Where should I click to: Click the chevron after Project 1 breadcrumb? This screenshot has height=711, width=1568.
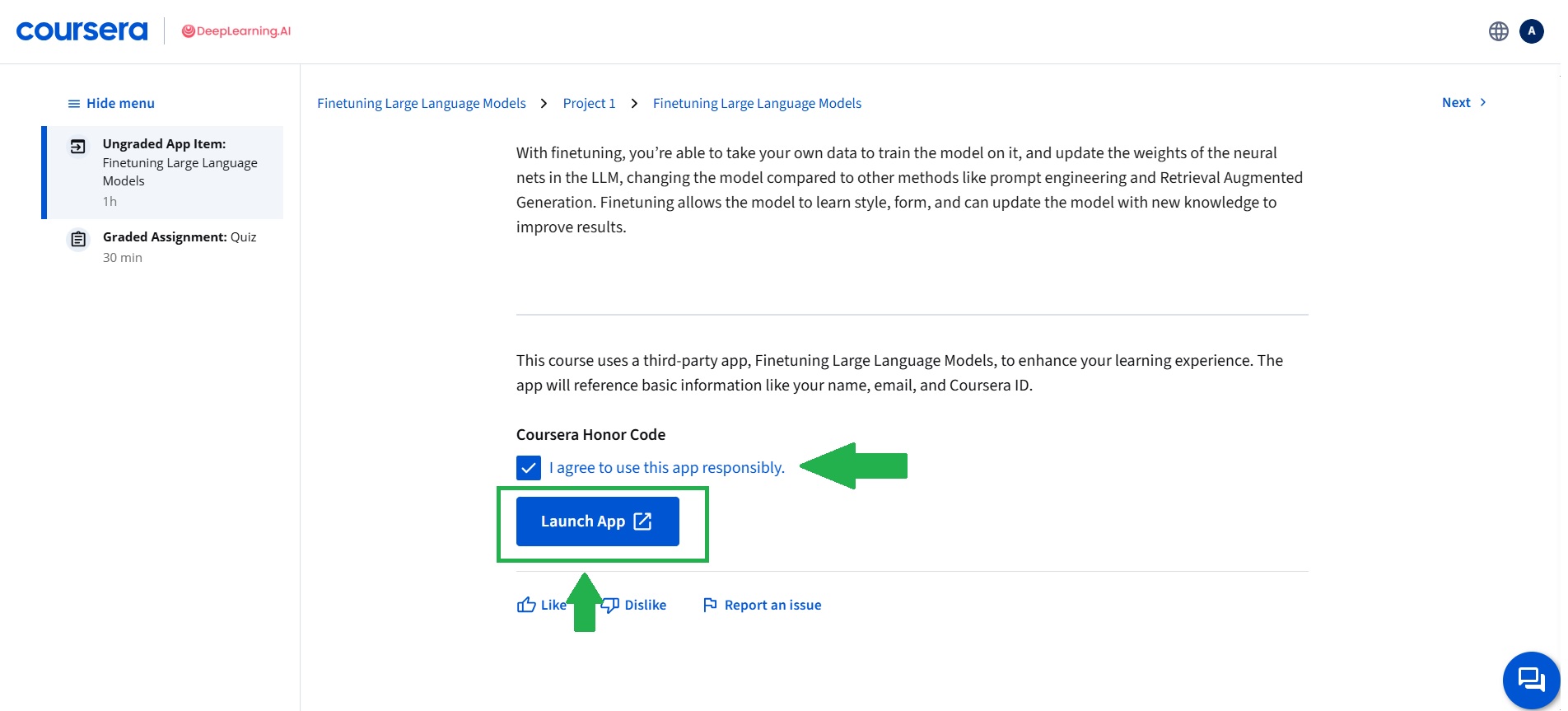tap(634, 103)
